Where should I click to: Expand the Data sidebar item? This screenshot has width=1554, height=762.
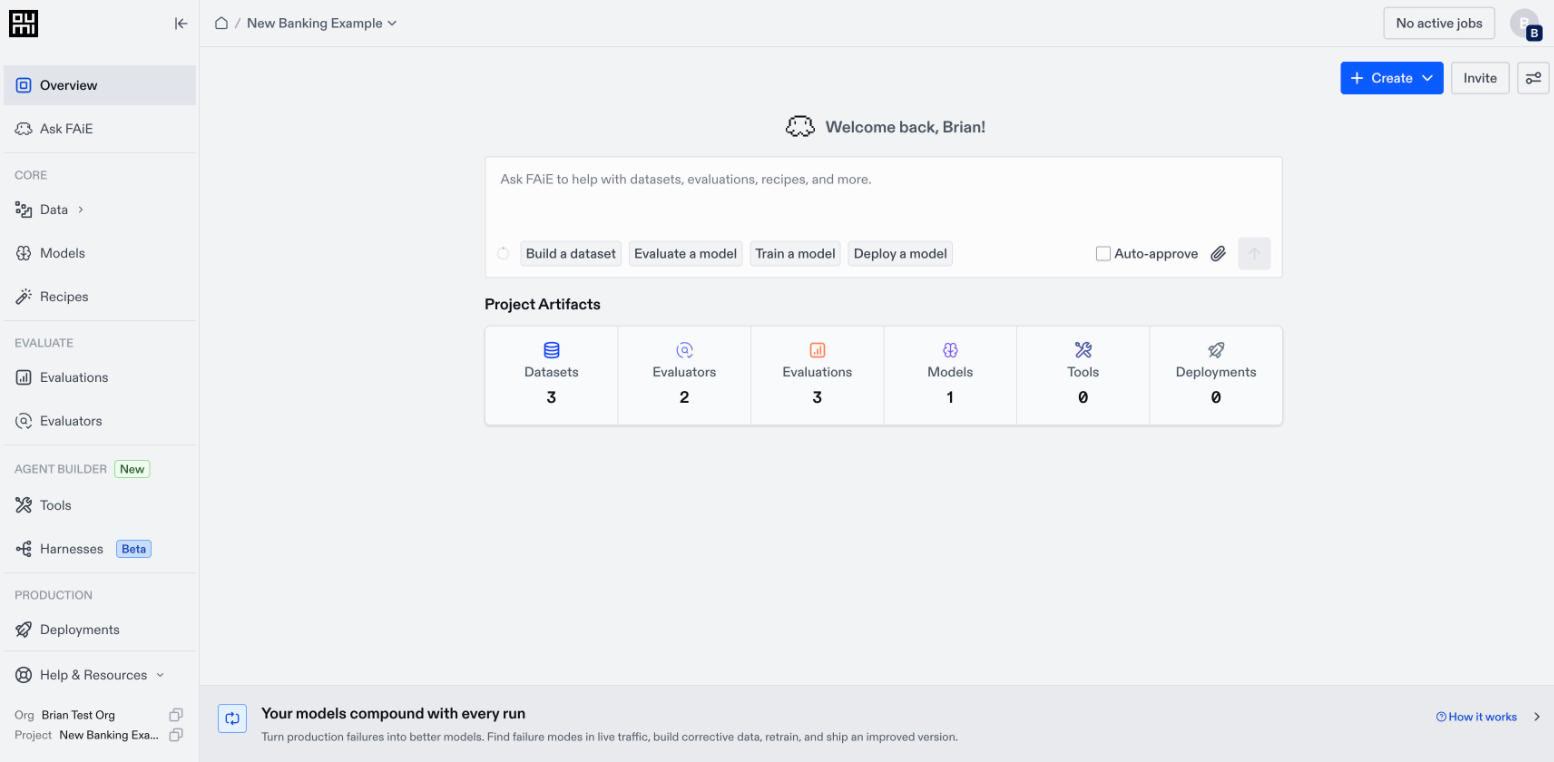click(100, 209)
